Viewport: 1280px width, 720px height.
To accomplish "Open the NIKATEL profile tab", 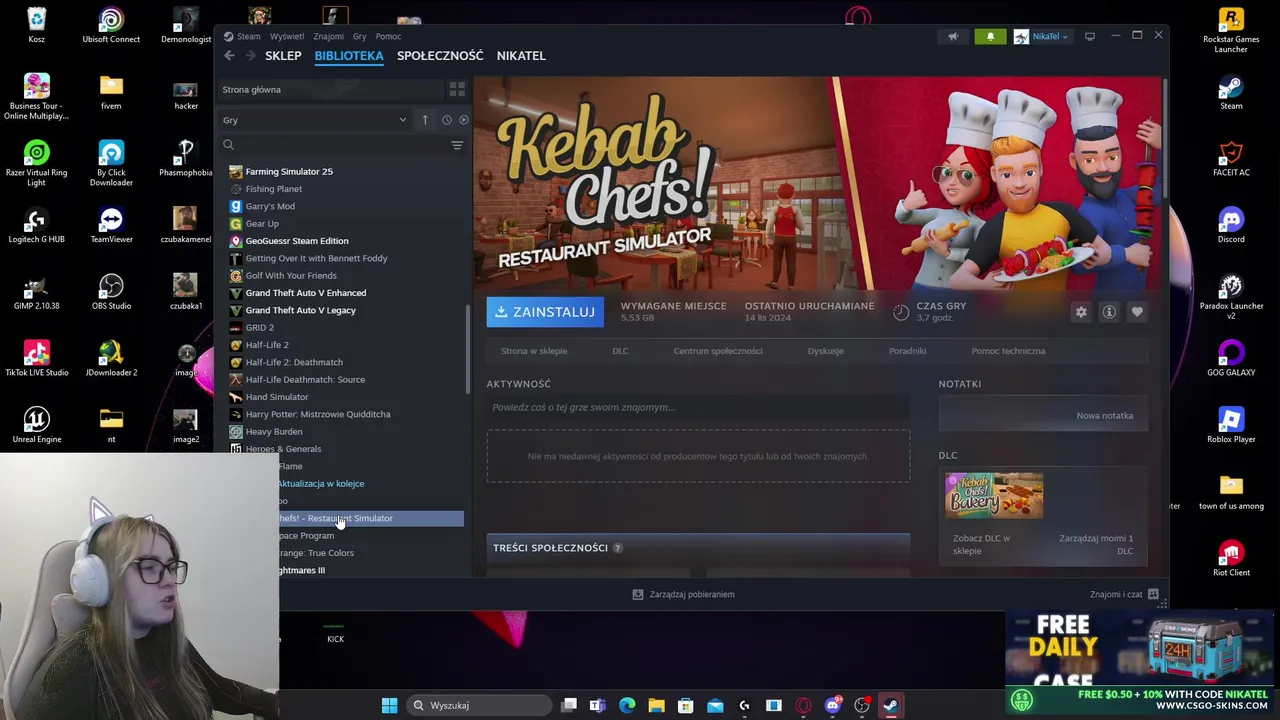I will 521,56.
